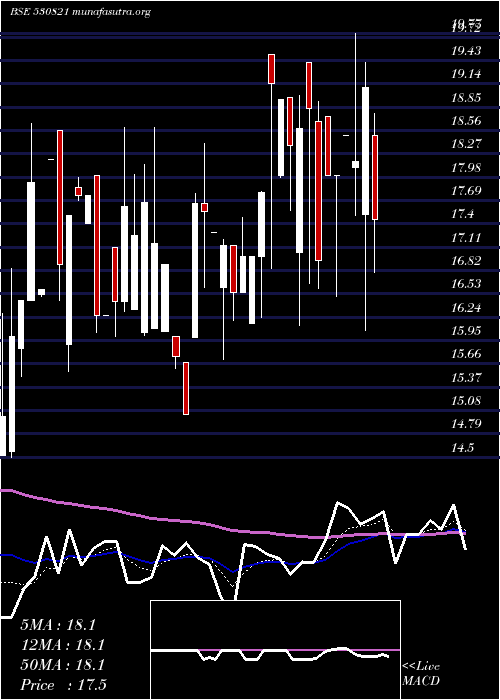Select the 15.66 price axis label

point(466,354)
